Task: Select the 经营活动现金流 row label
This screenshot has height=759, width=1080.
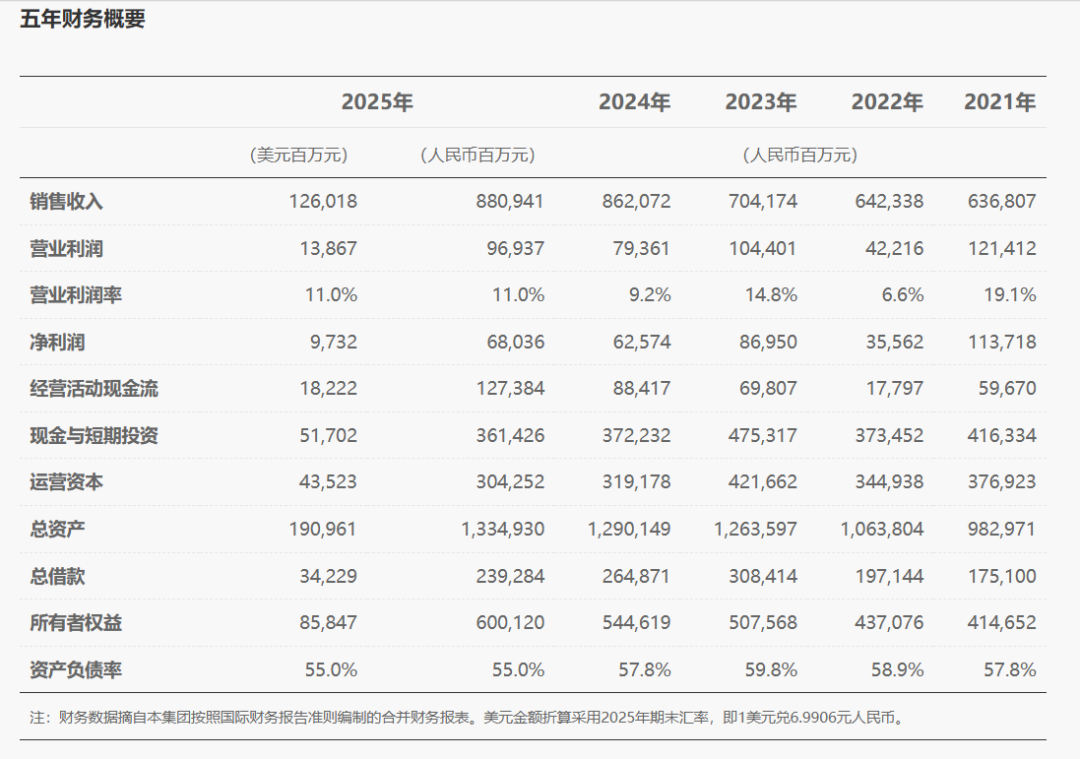Action: coord(94,389)
